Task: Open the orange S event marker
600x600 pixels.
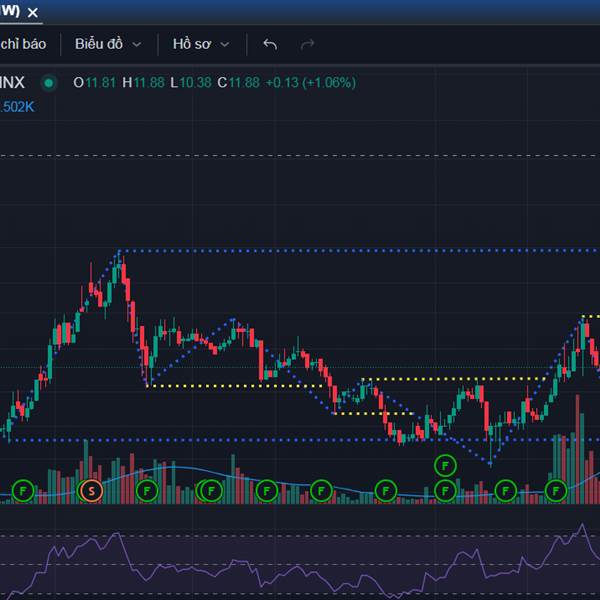Action: click(91, 490)
